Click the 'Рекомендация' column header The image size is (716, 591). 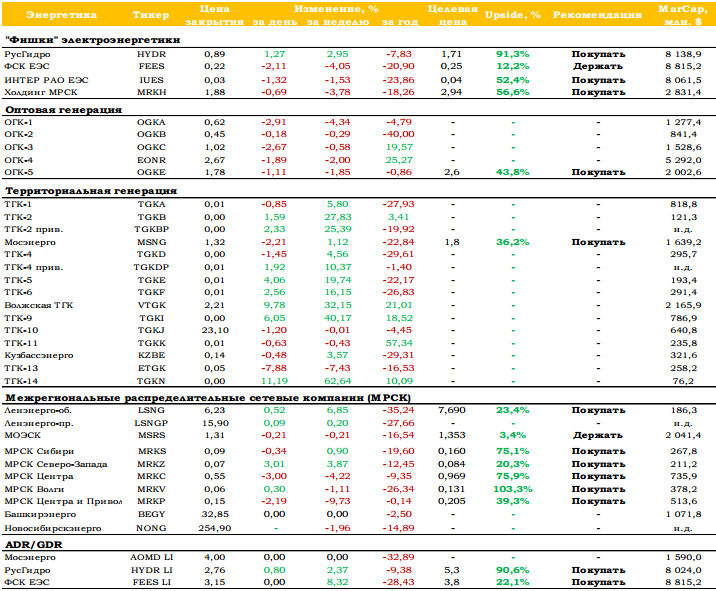(597, 15)
